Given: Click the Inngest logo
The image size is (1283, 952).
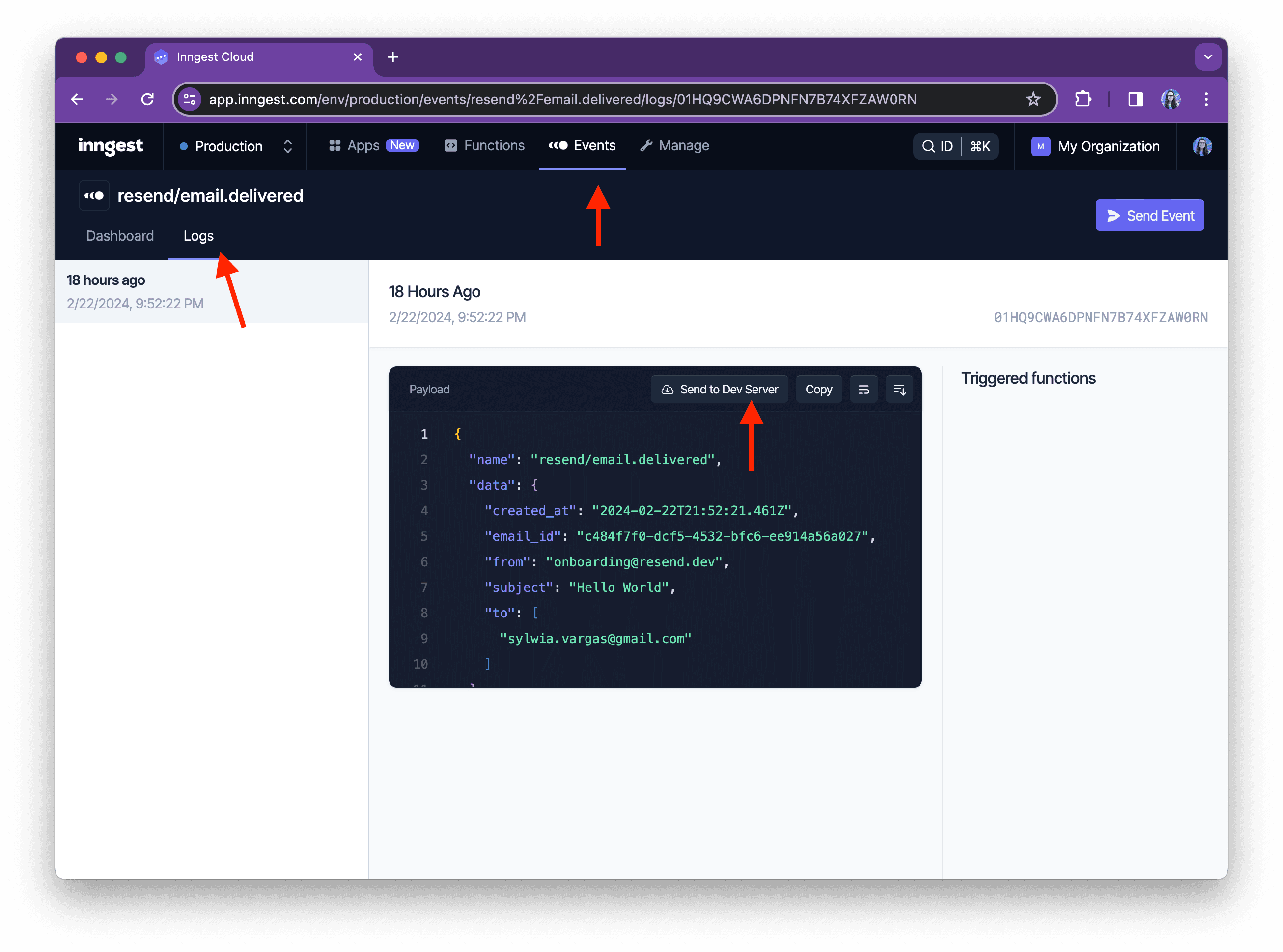Looking at the screenshot, I should [111, 146].
